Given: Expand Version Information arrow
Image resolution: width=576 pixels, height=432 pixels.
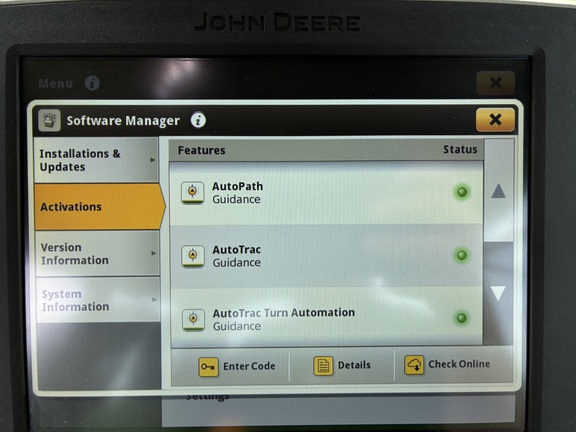Looking at the screenshot, I should [154, 253].
